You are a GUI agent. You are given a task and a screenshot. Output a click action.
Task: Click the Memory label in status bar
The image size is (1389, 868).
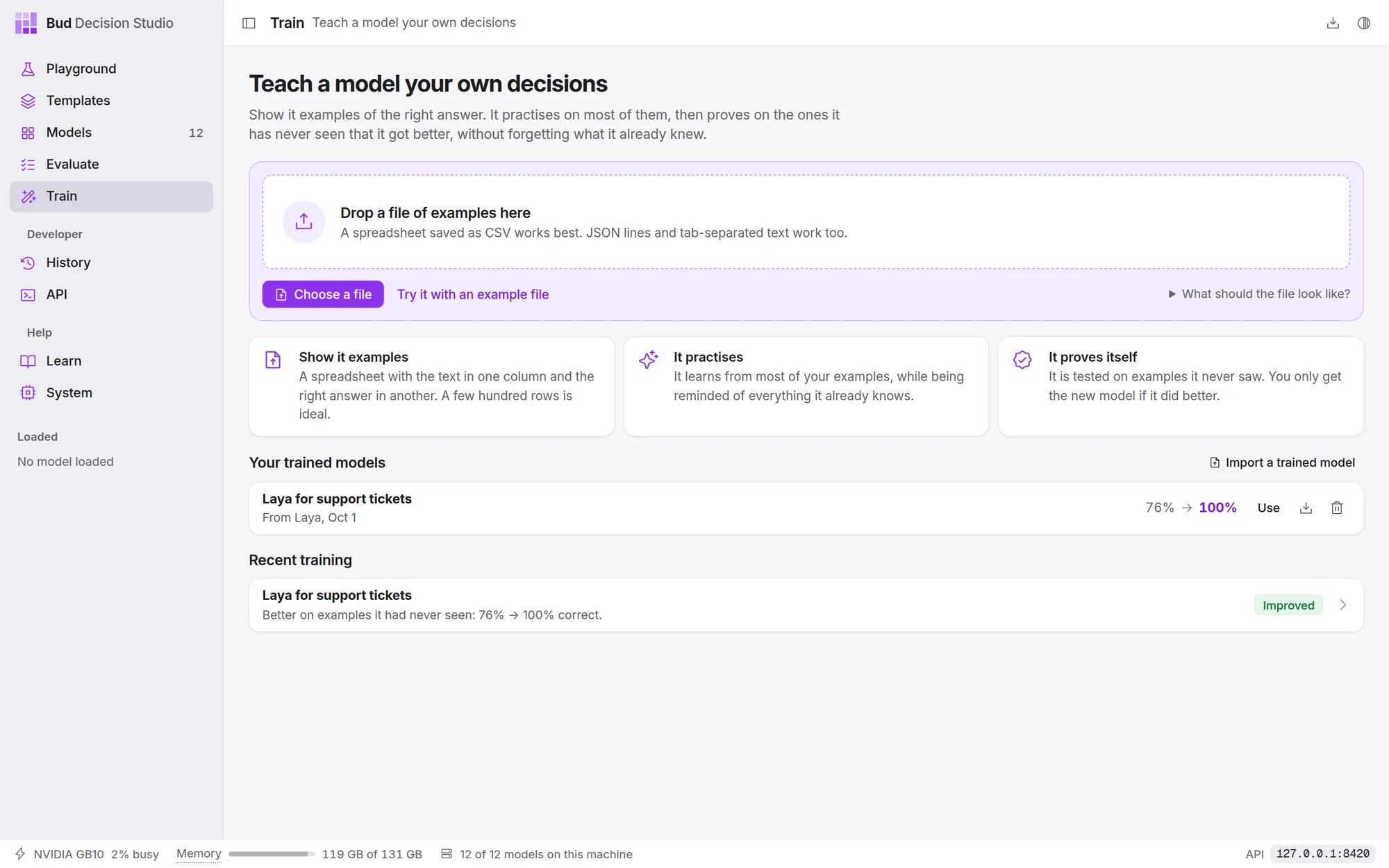199,853
